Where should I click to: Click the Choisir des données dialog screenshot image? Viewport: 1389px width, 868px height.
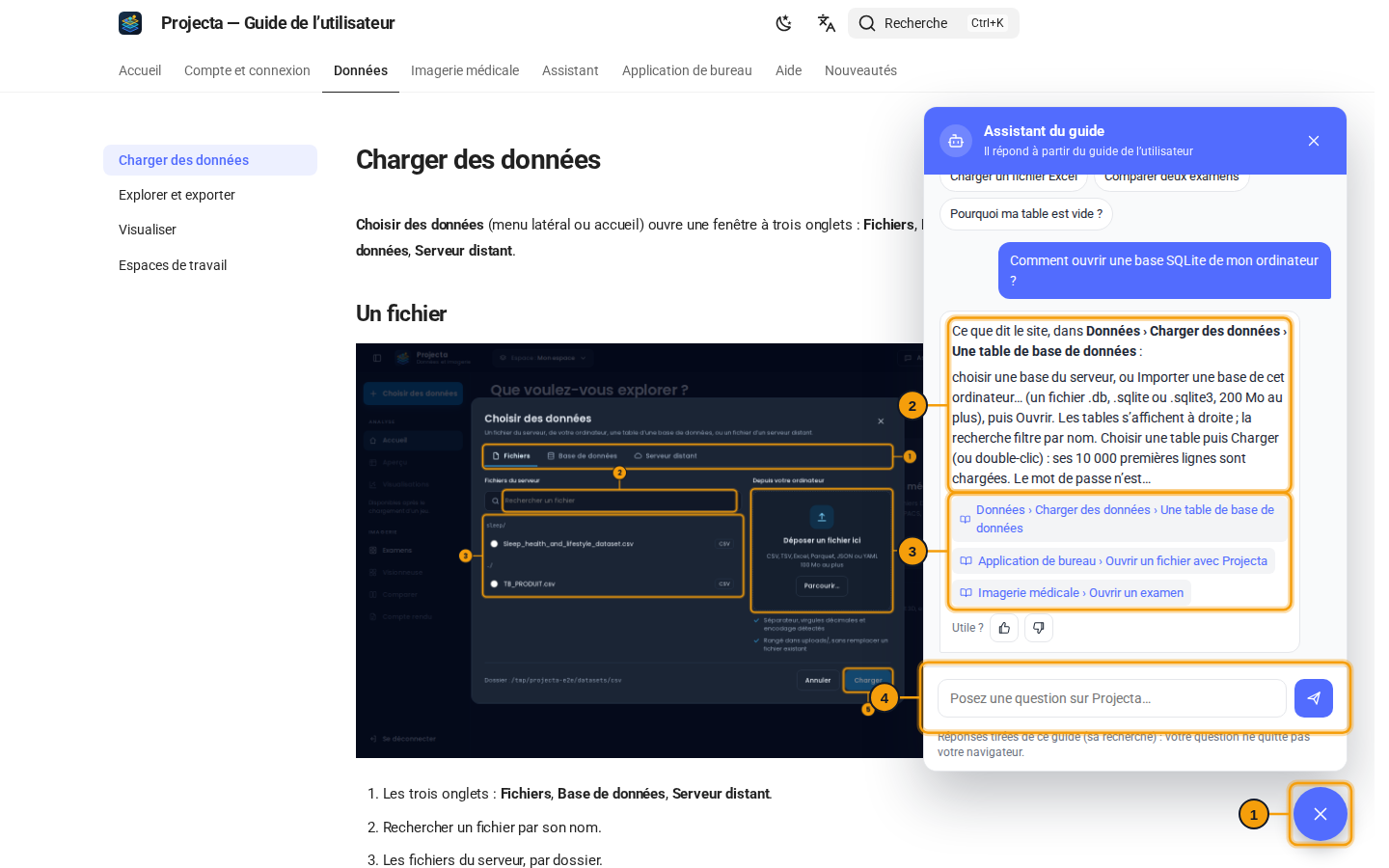tap(640, 551)
